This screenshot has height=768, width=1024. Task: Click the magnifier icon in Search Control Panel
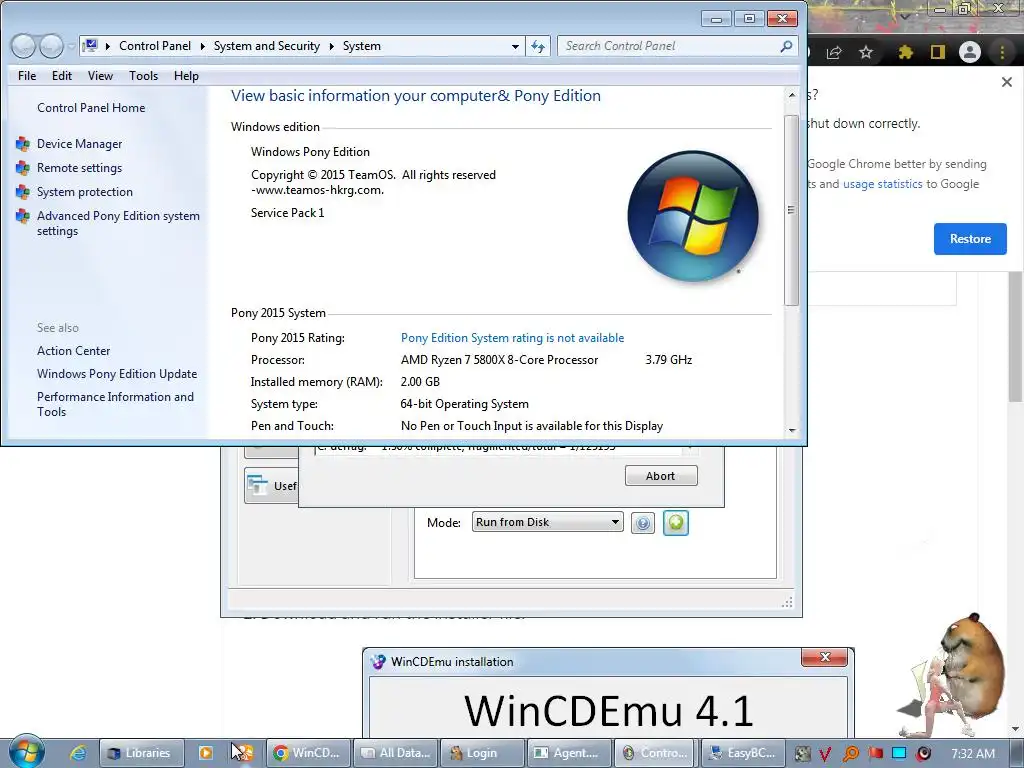786,46
